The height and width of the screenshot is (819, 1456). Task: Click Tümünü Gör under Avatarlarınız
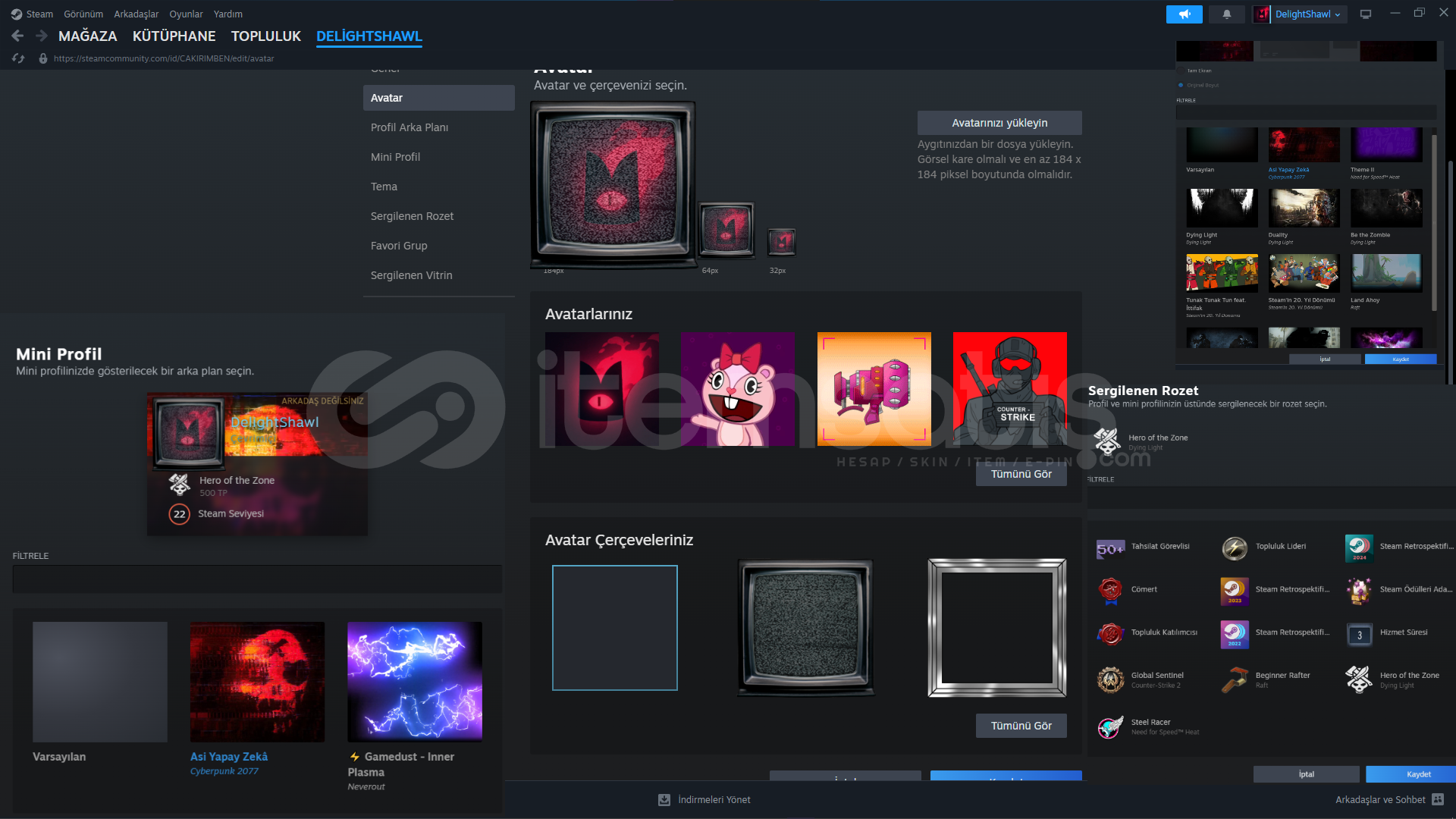(x=1021, y=474)
